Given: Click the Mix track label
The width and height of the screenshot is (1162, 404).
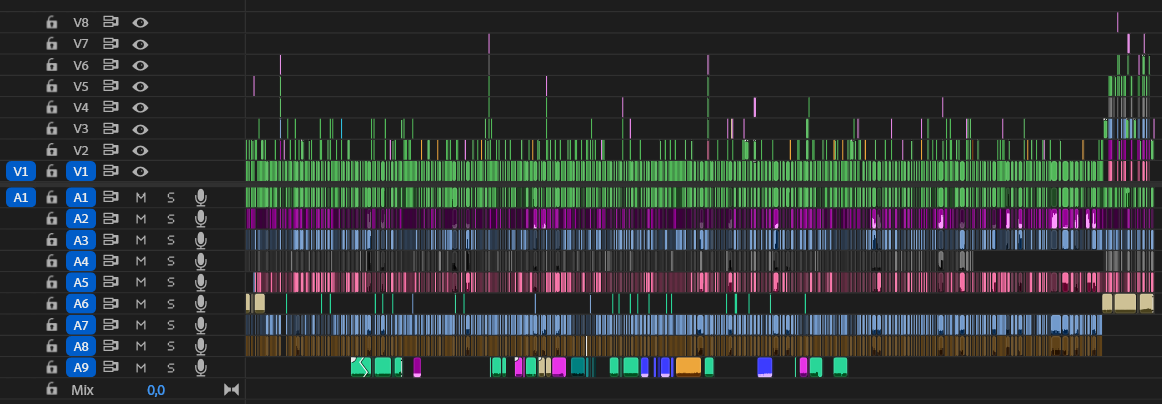Looking at the screenshot, I should pos(82,389).
